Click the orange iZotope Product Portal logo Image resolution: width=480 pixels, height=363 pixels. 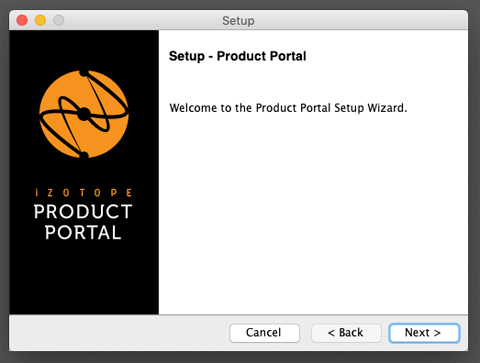84,114
